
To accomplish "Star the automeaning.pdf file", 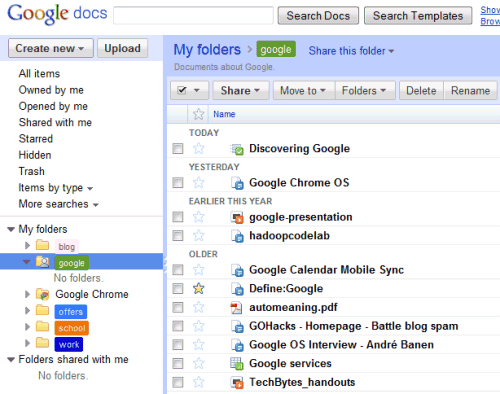I will [x=199, y=307].
